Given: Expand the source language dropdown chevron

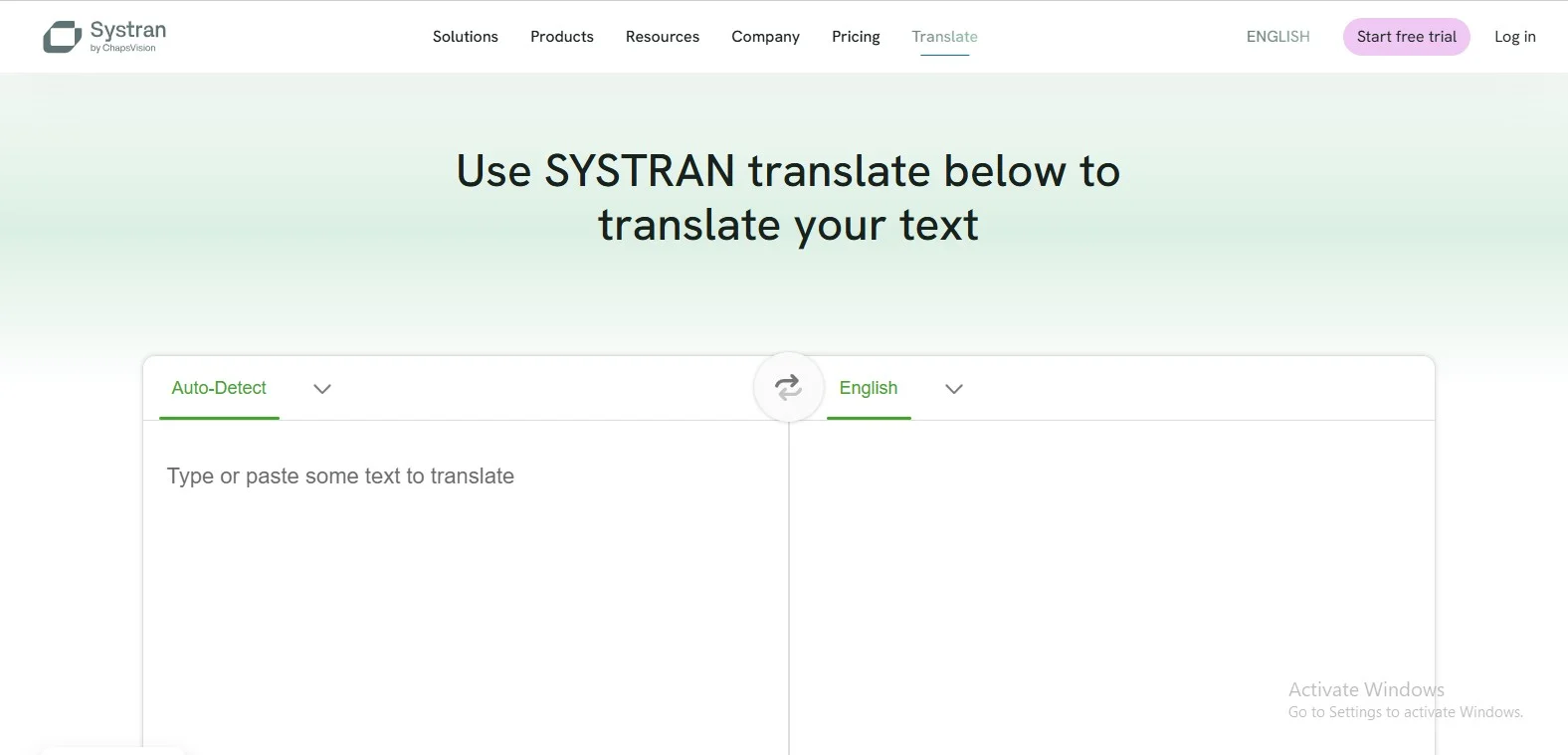Looking at the screenshot, I should [321, 389].
